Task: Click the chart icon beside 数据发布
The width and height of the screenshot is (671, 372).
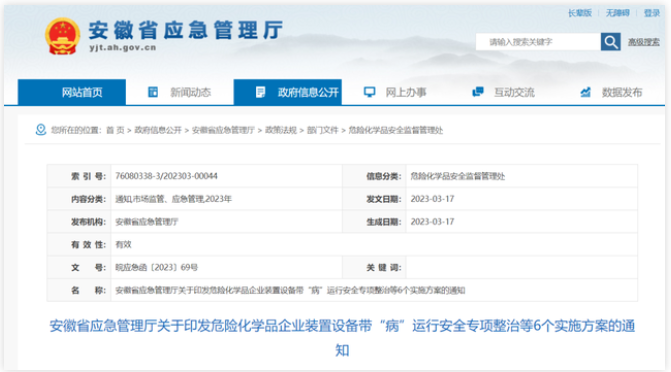Action: 585,92
